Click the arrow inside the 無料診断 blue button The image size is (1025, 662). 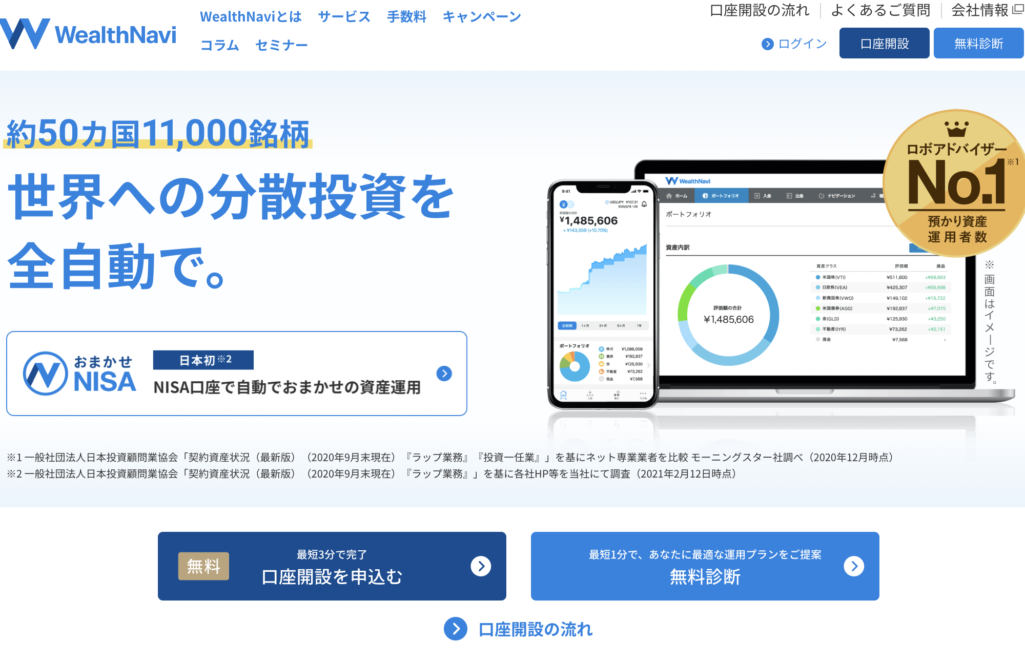[x=852, y=565]
